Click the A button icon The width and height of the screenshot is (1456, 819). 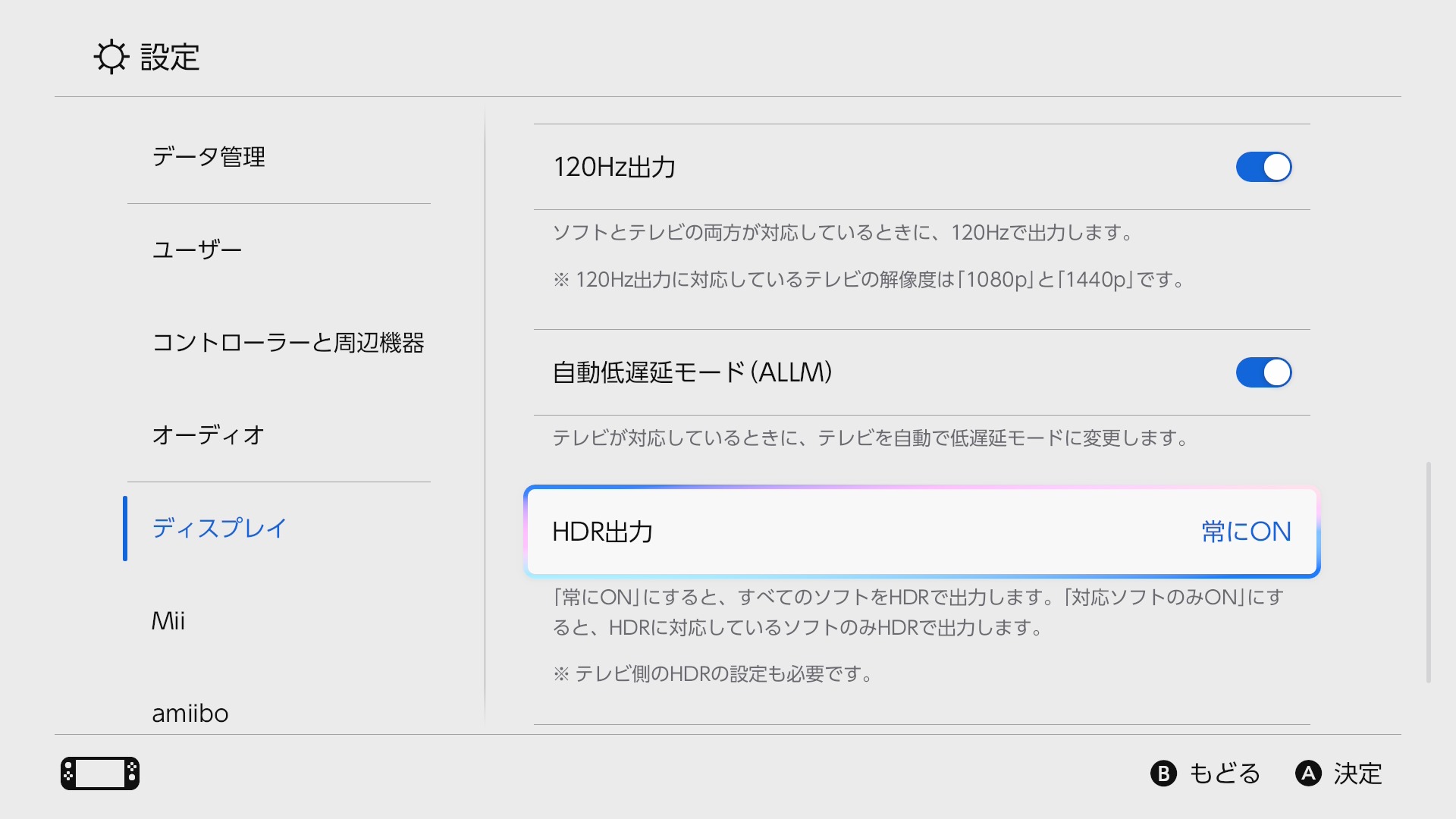[x=1308, y=773]
